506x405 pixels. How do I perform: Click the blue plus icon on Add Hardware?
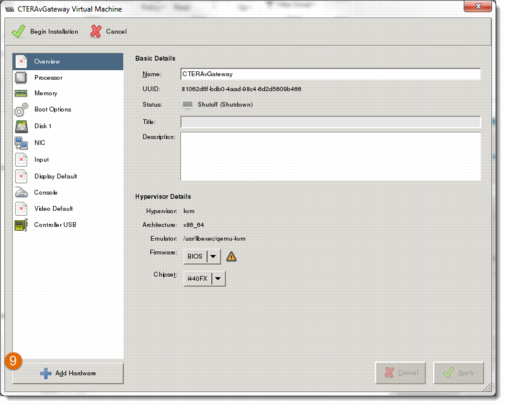point(46,373)
